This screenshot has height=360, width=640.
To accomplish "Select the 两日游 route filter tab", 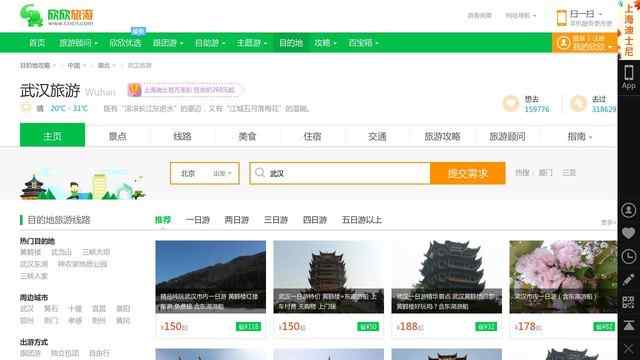I will point(237,220).
